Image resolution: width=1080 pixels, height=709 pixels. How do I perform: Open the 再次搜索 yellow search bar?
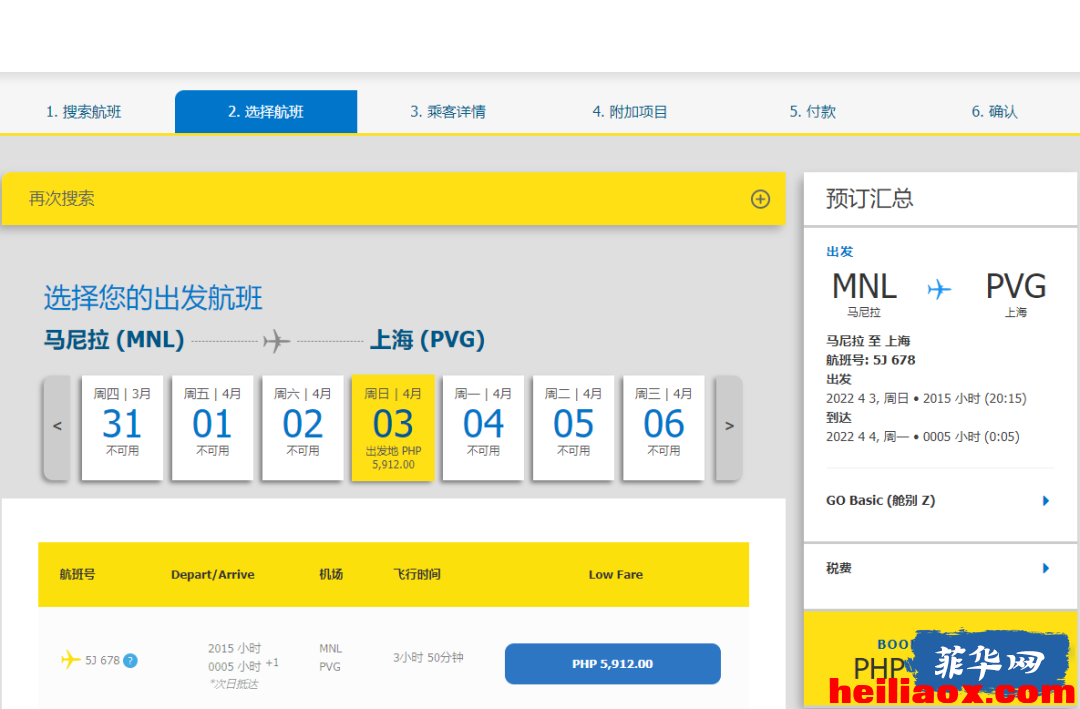[x=393, y=198]
